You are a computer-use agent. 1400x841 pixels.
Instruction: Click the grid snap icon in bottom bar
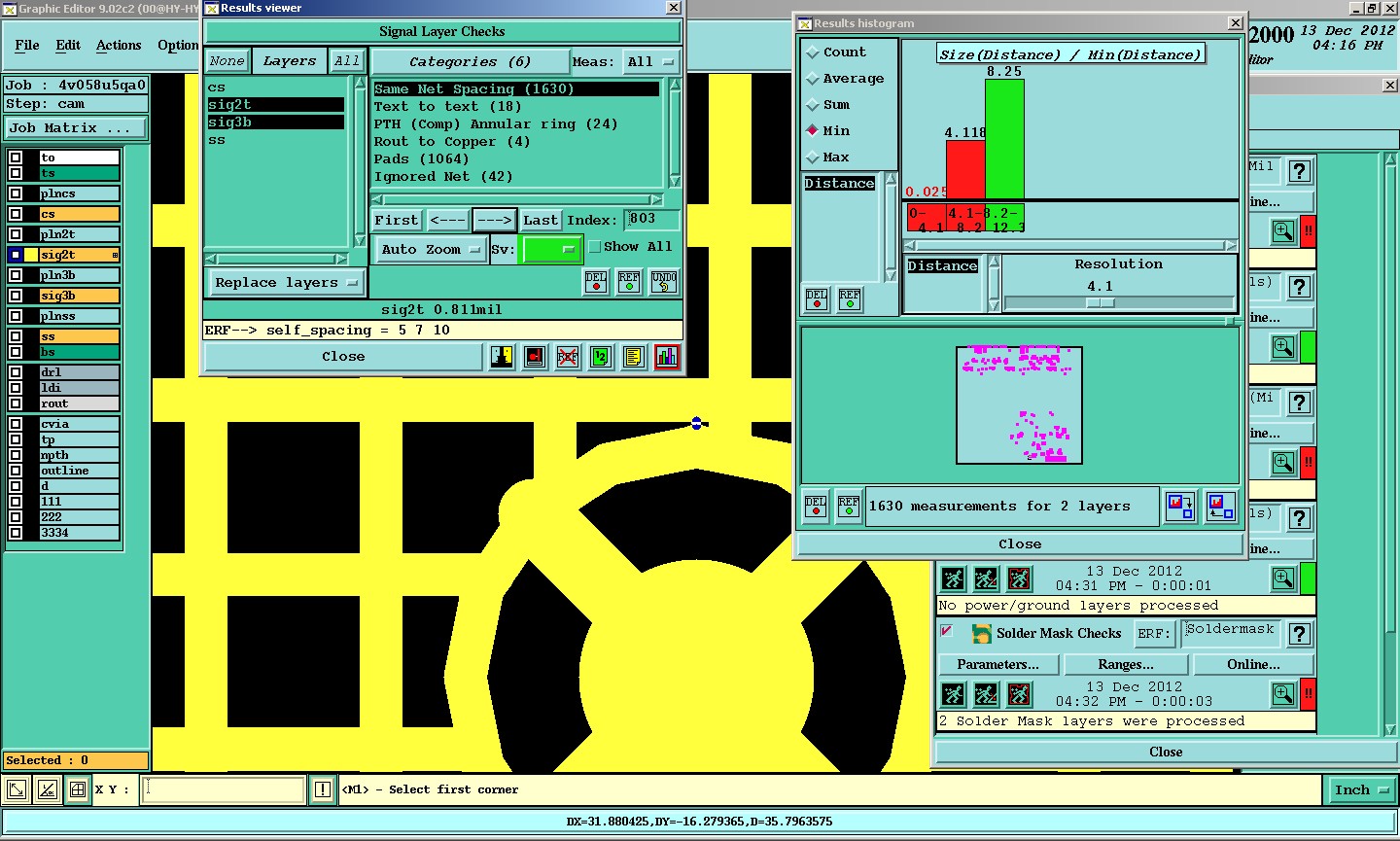(78, 789)
